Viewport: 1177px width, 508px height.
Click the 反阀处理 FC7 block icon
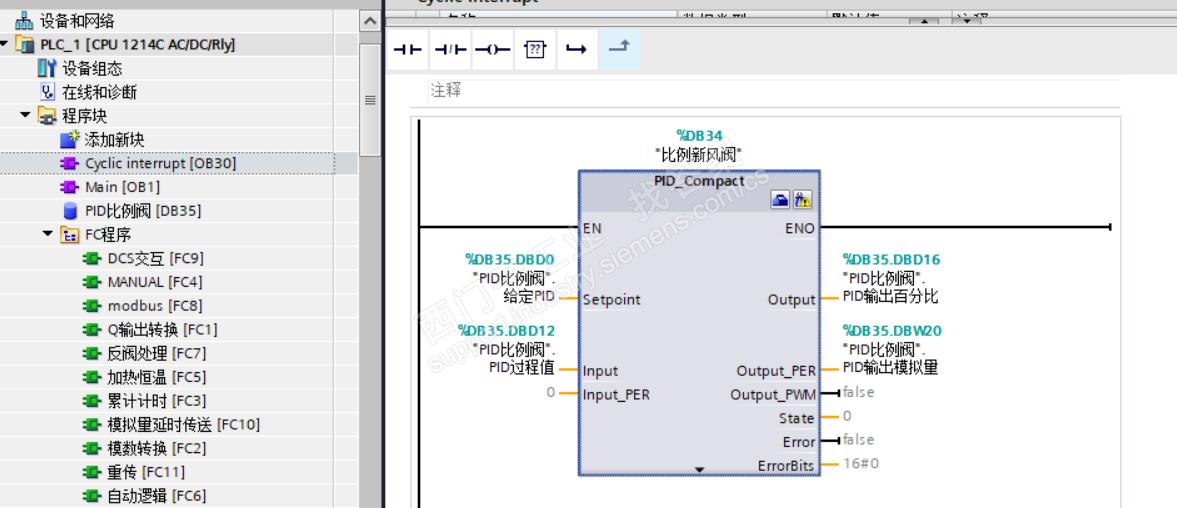(x=92, y=353)
